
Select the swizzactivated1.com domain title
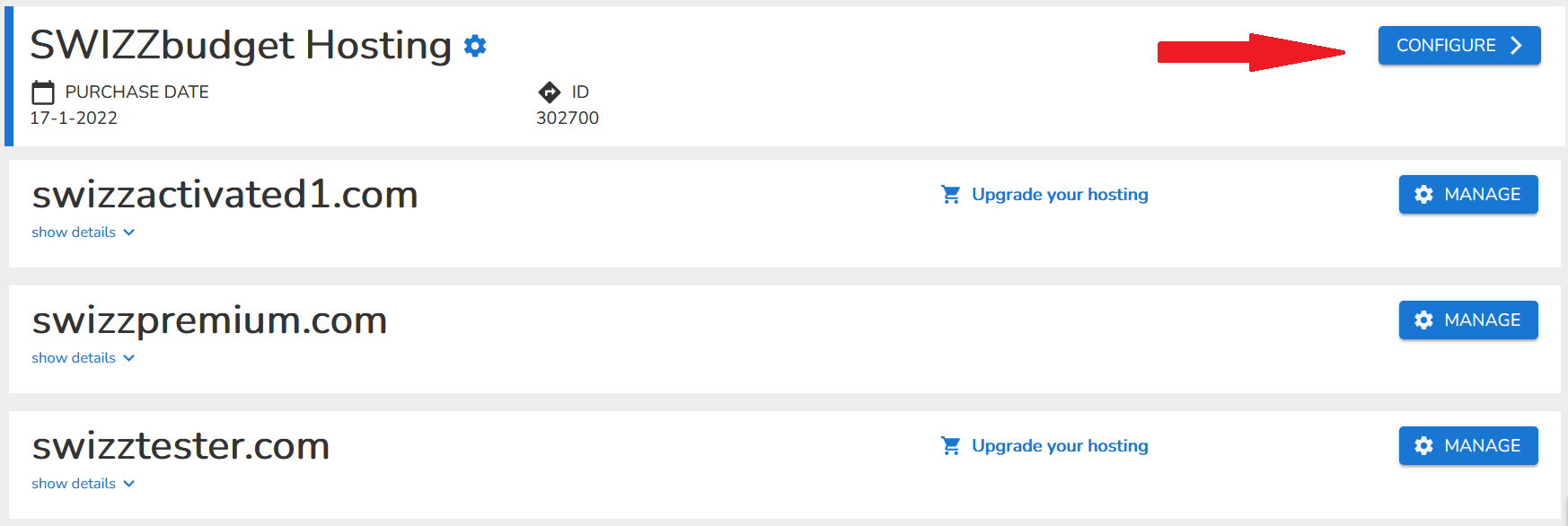(225, 195)
